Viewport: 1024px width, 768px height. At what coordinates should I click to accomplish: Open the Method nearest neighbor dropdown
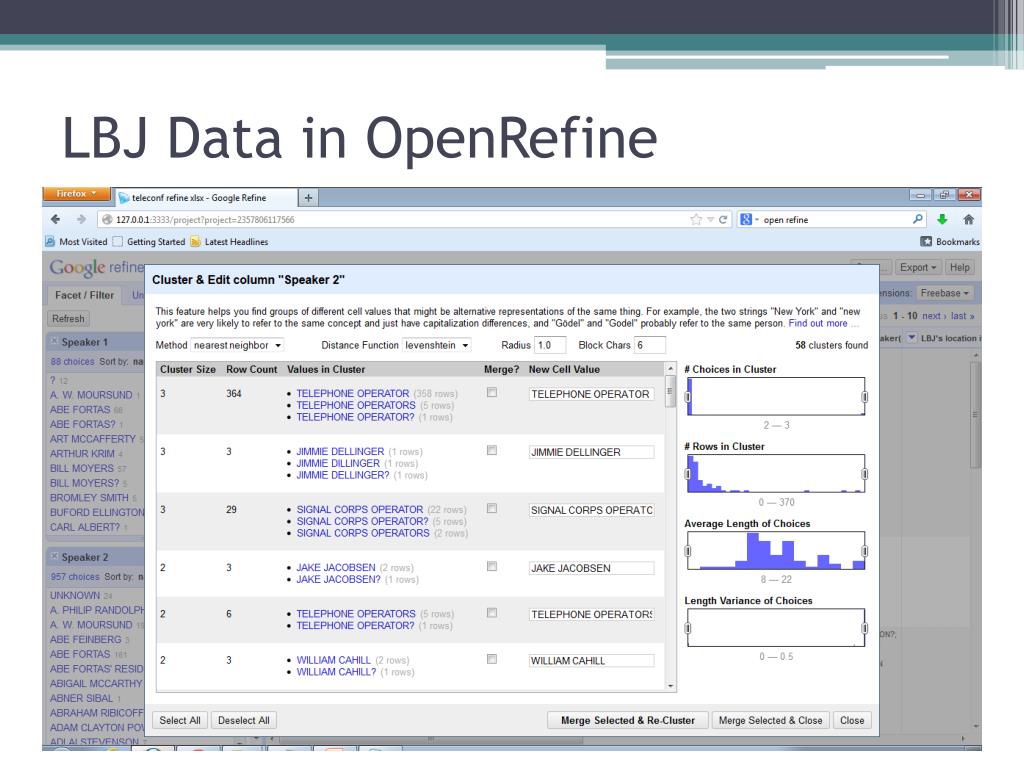coord(237,345)
